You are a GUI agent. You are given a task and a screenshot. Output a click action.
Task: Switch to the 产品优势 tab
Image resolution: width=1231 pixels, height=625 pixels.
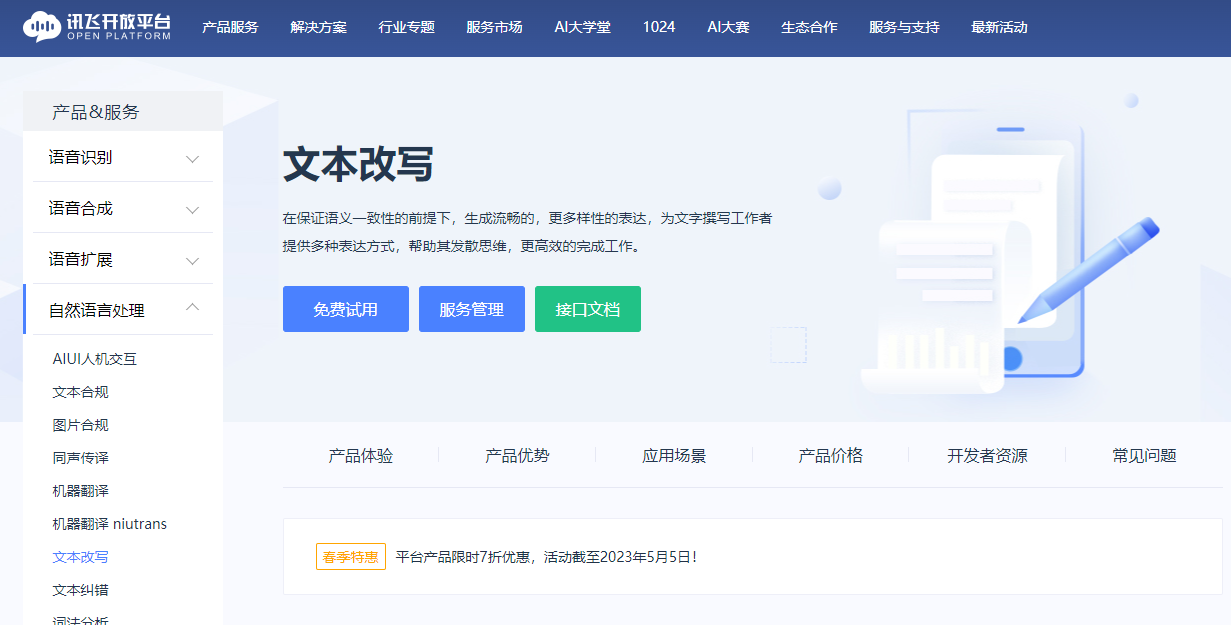[x=517, y=456]
